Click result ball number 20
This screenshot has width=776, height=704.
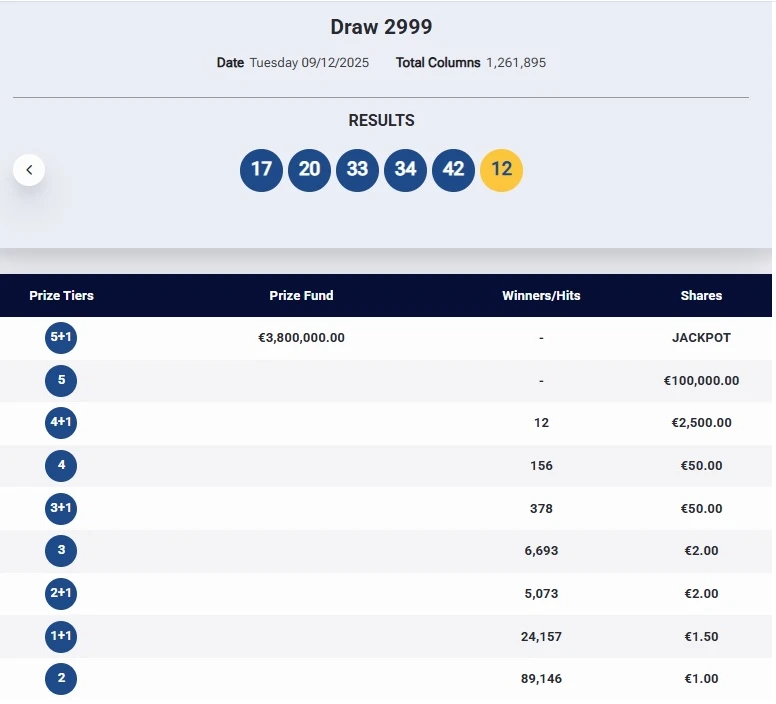click(309, 169)
